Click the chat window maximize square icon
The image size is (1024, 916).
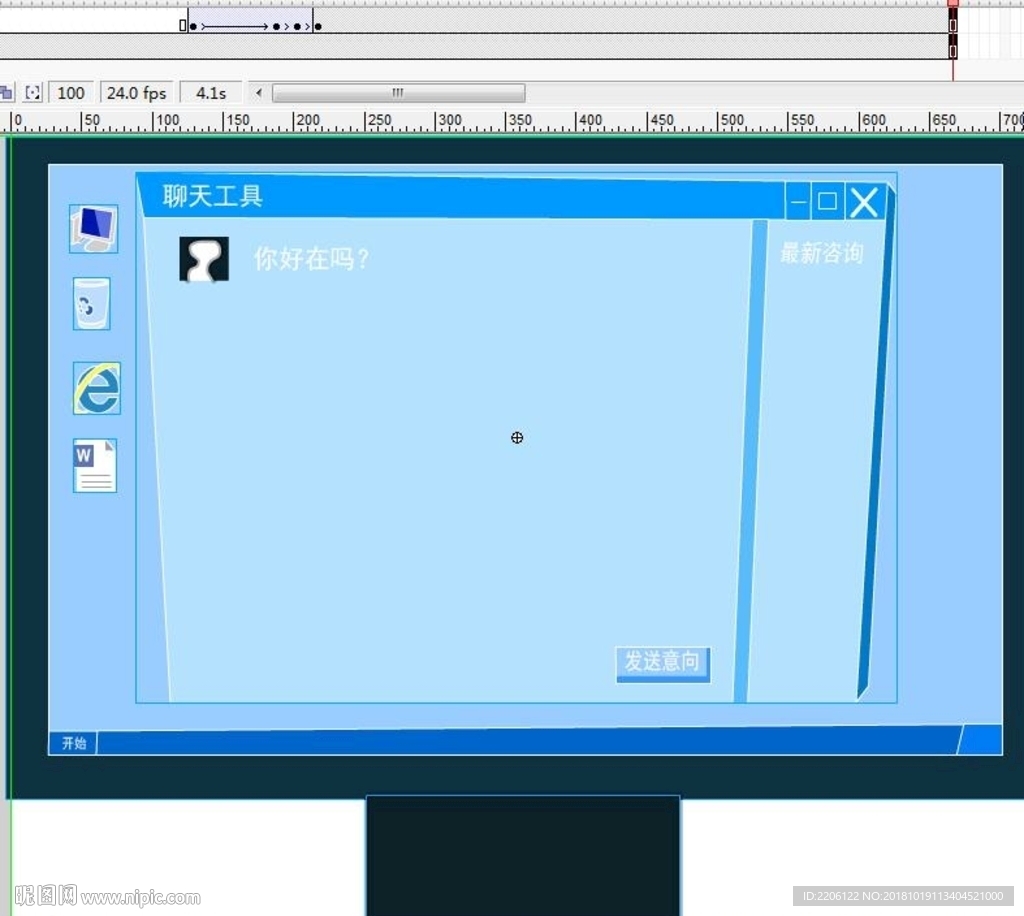(x=827, y=202)
